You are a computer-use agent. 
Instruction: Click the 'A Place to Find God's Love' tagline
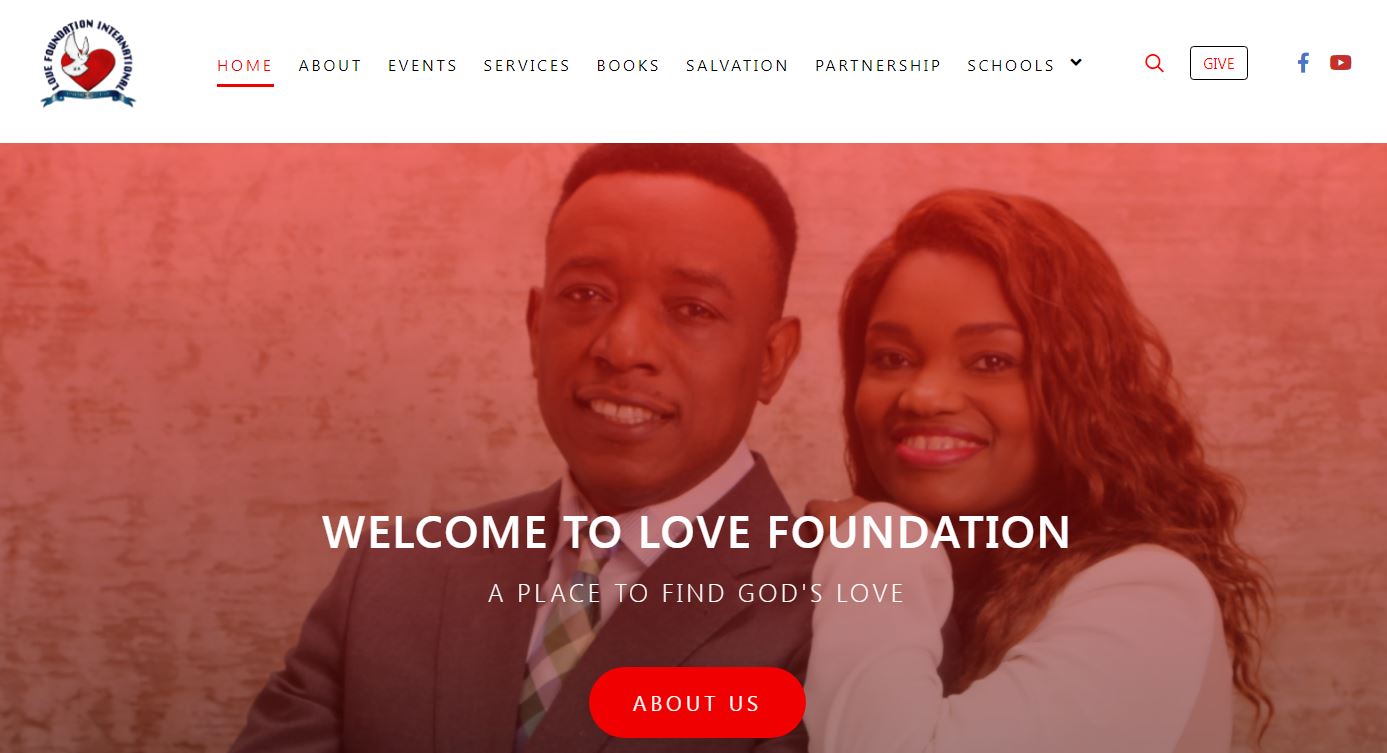pyautogui.click(x=696, y=593)
